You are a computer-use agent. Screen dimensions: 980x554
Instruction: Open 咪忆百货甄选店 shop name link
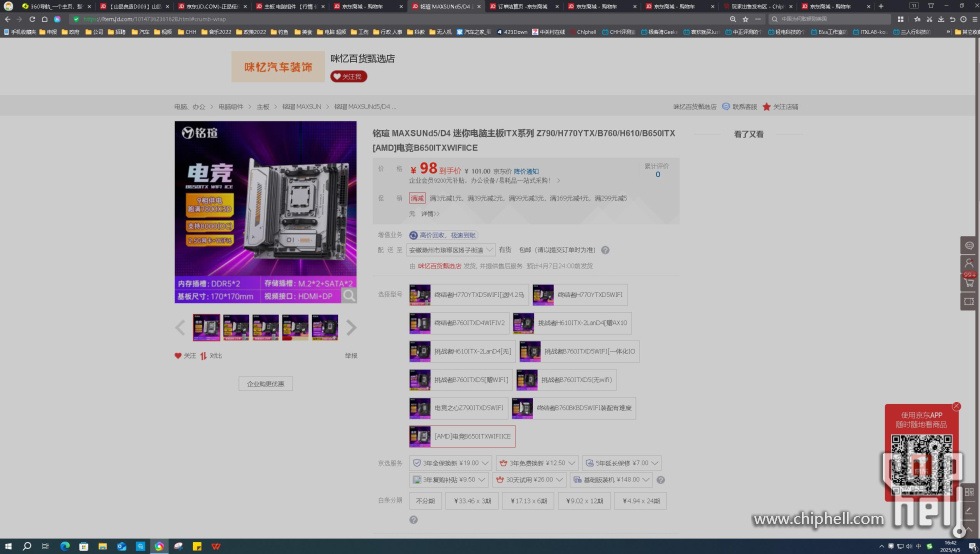point(362,59)
